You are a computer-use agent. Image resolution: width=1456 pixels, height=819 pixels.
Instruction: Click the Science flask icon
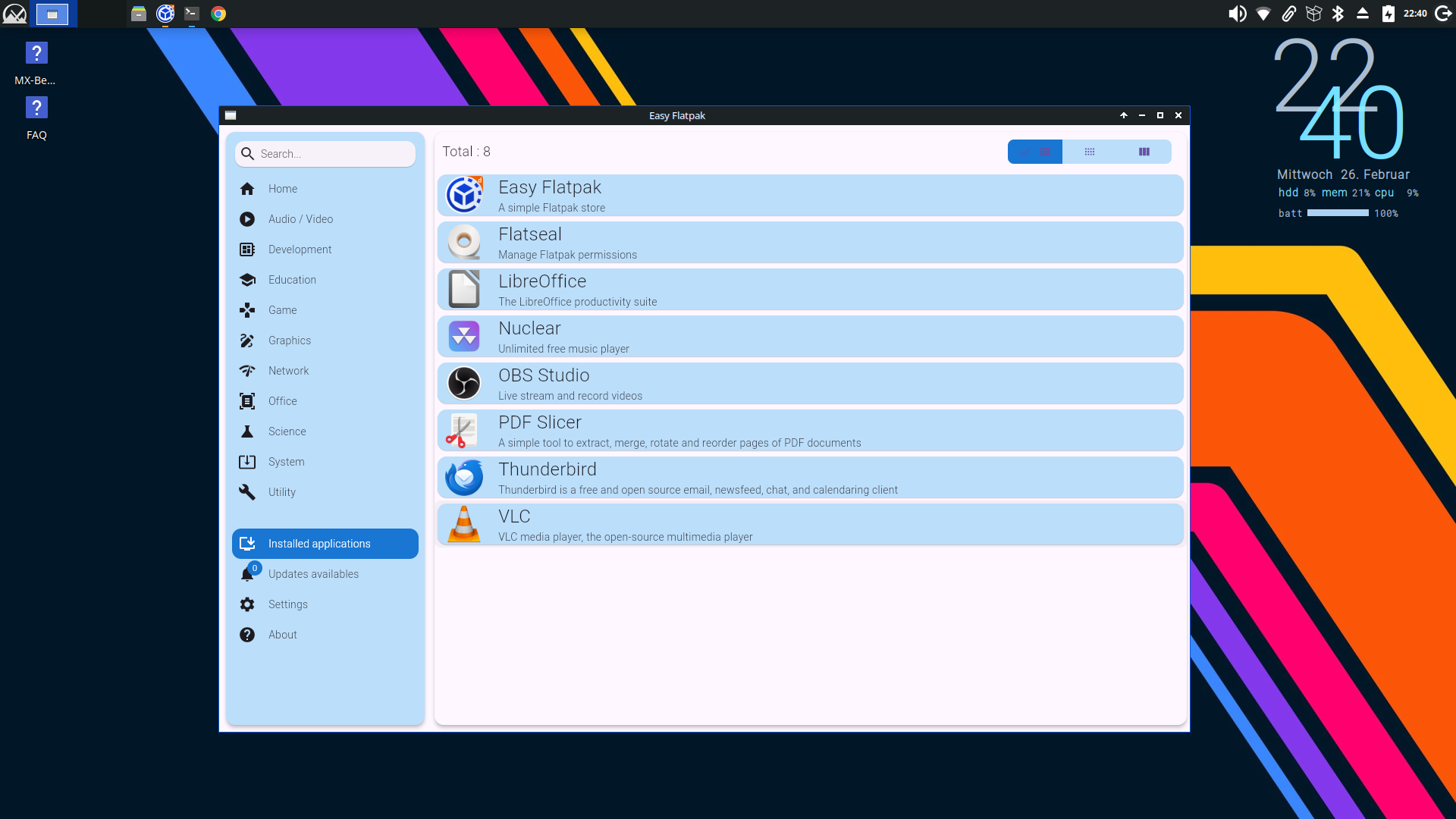click(247, 431)
